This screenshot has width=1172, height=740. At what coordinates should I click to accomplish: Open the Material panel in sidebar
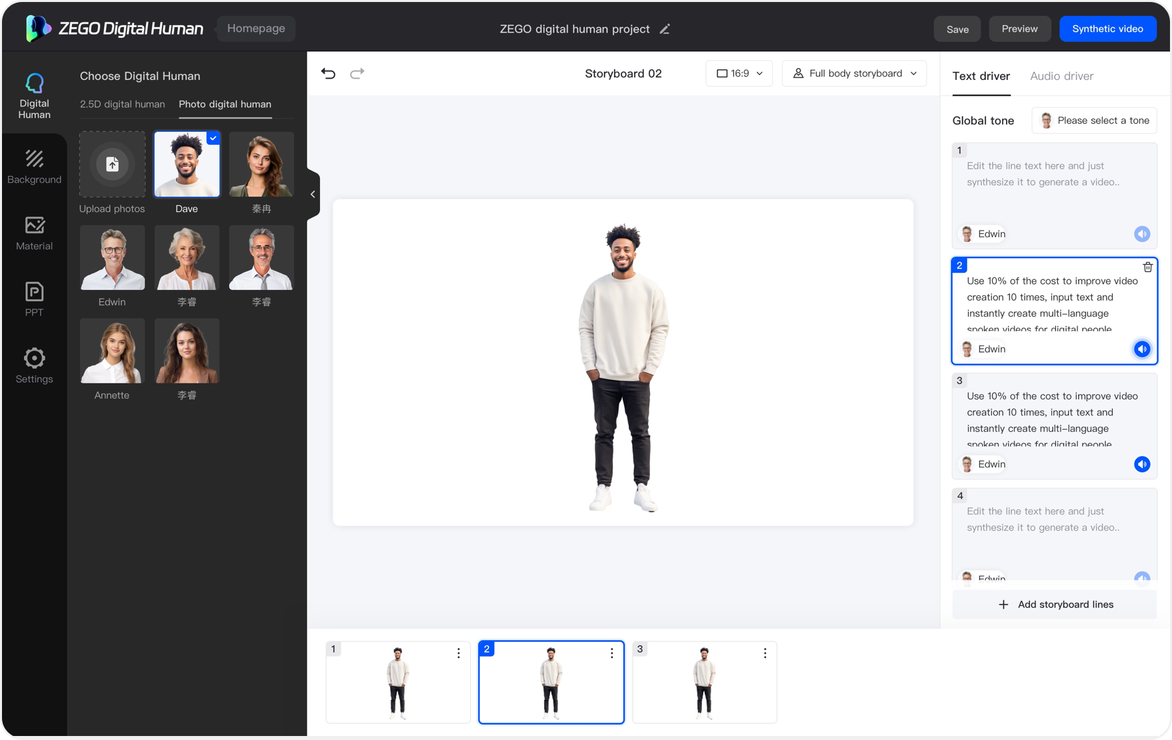coord(34,233)
